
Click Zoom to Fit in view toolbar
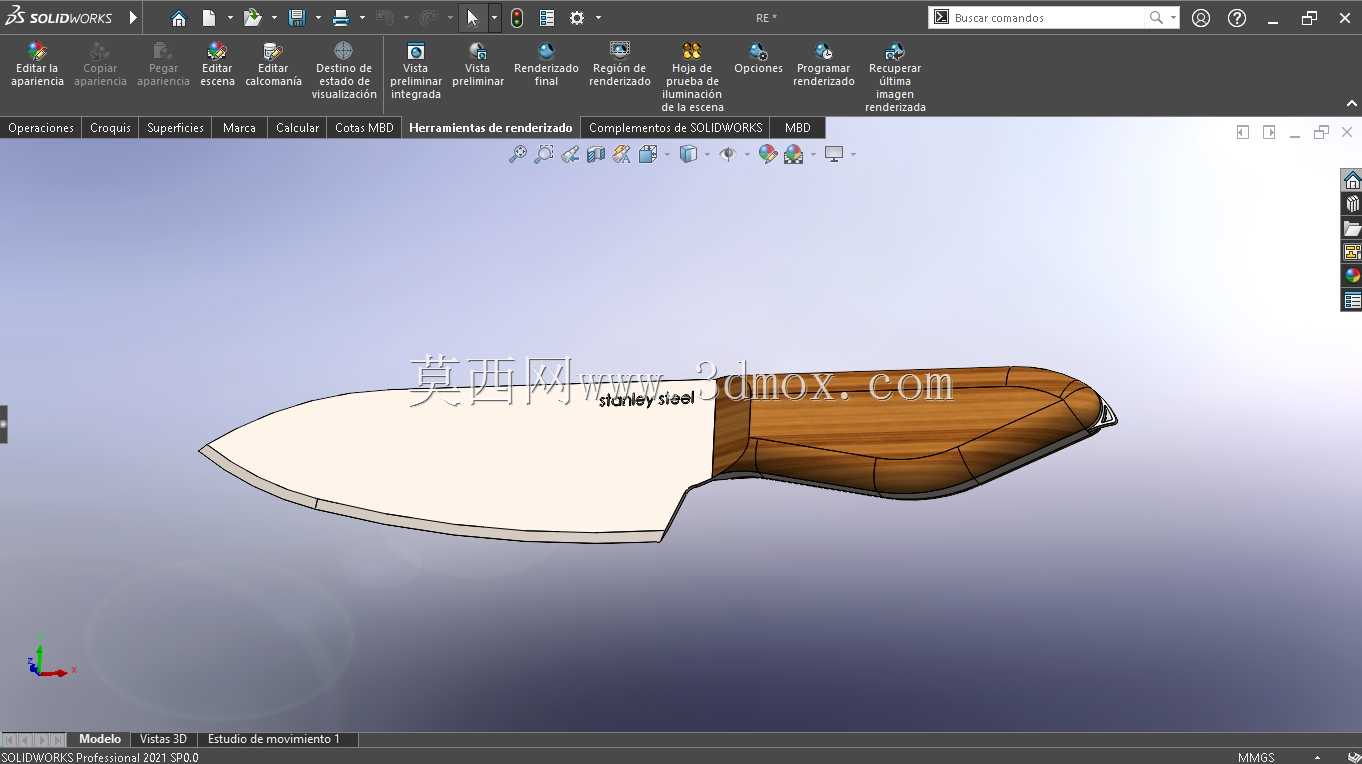tap(517, 154)
